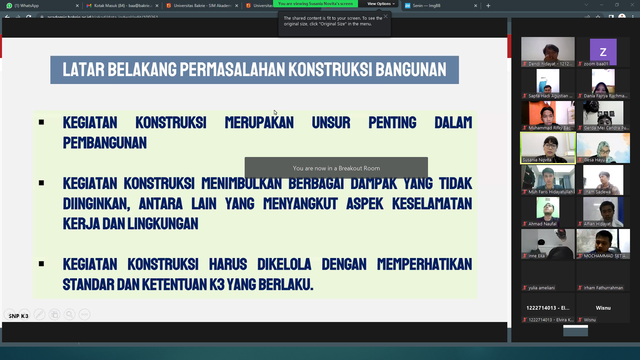
Task: Go back in the browser
Action: pos(7,17)
